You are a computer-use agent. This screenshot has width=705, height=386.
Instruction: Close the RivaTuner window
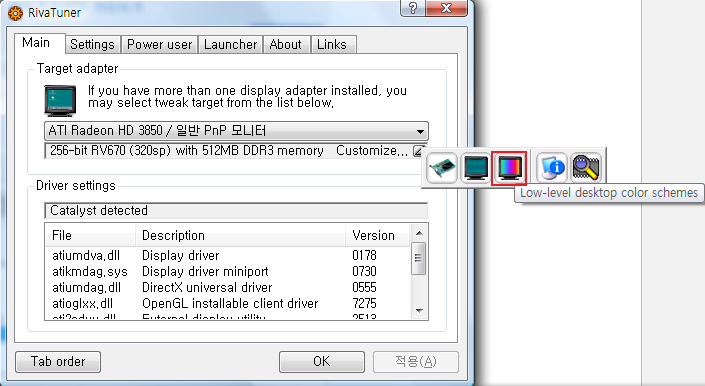pyautogui.click(x=446, y=8)
